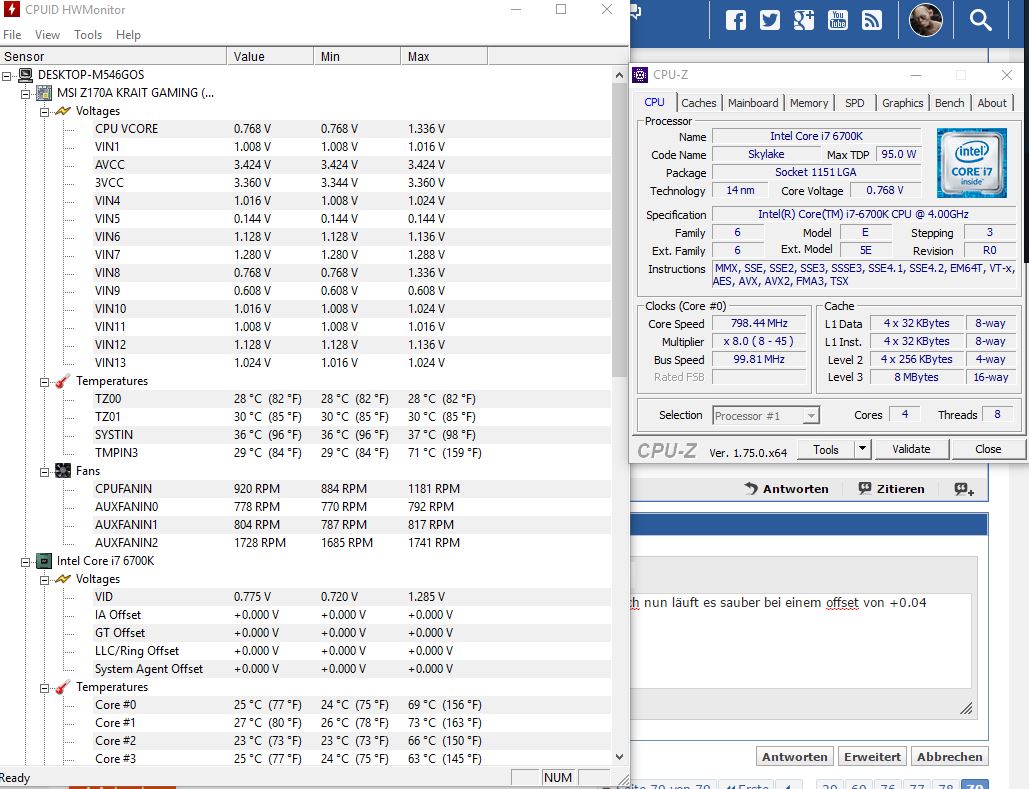Click the Intel Core i7 logo in CPU-Z
Viewport: 1029px width, 789px height.
click(971, 163)
